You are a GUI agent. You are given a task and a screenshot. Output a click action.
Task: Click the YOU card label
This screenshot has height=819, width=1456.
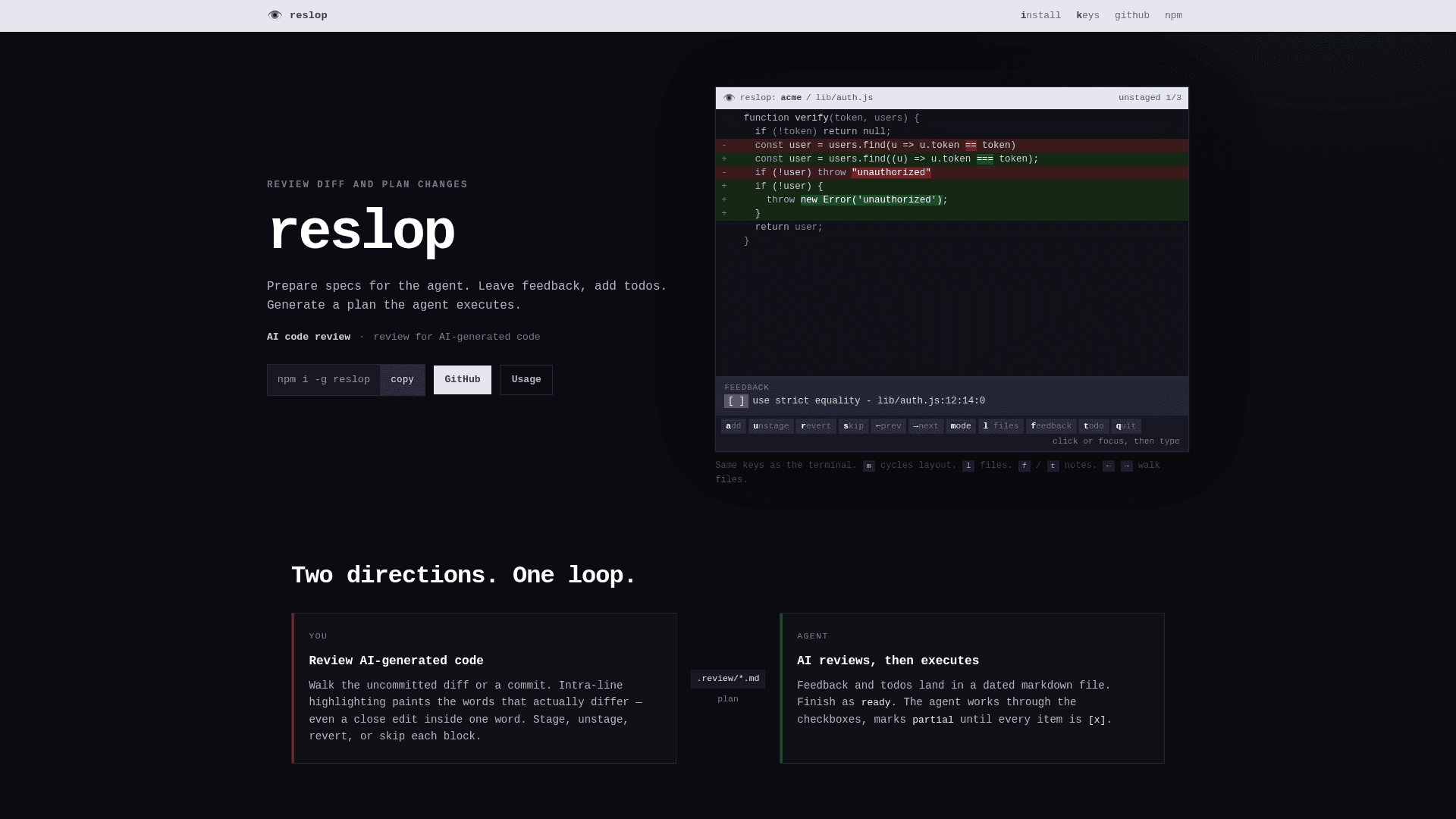(x=318, y=636)
